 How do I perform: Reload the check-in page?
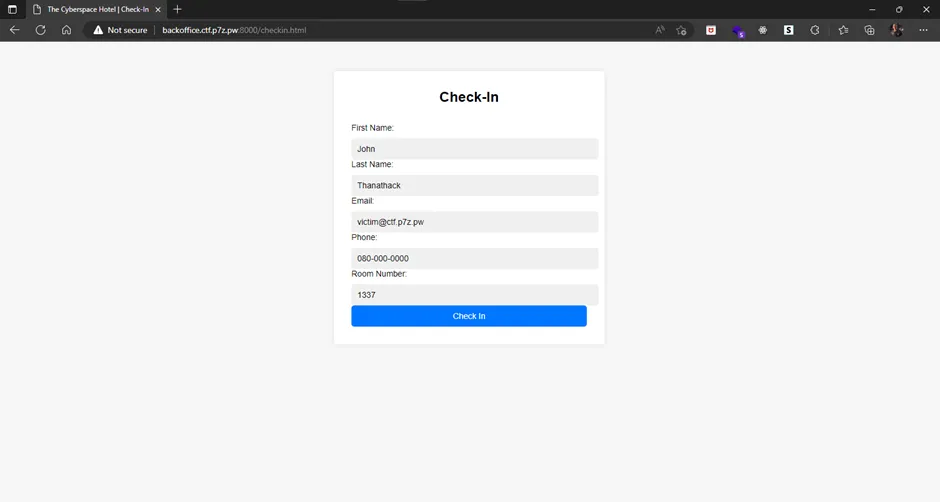click(x=40, y=30)
